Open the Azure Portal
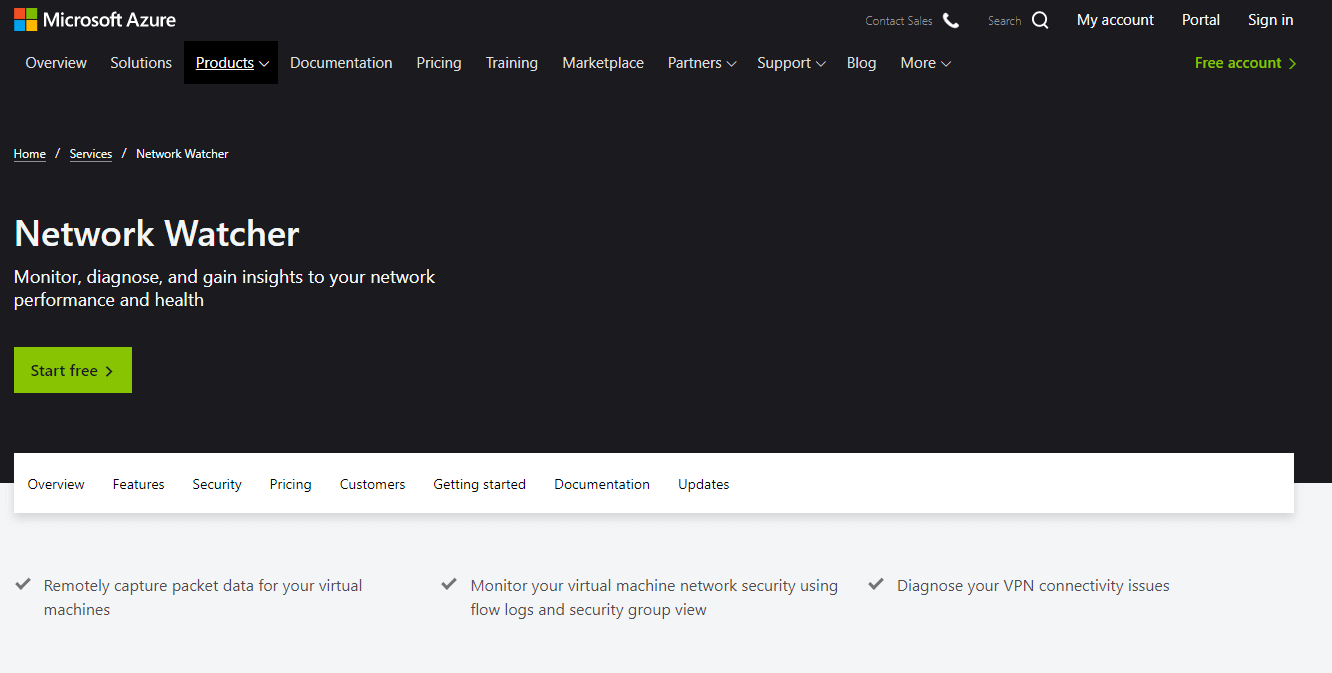The width and height of the screenshot is (1332, 673). [1200, 19]
